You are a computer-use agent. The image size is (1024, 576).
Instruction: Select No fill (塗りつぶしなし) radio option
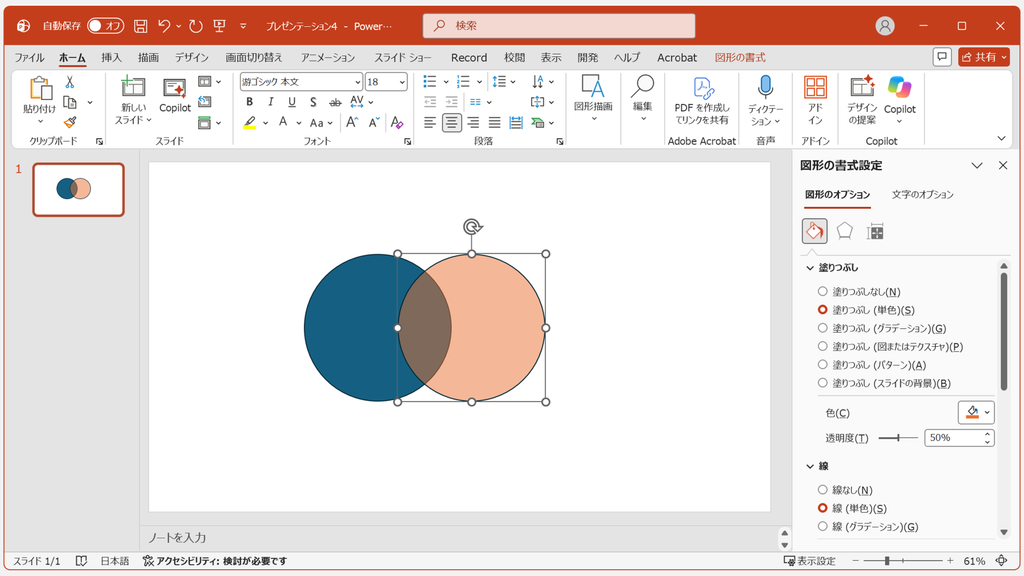[822, 291]
